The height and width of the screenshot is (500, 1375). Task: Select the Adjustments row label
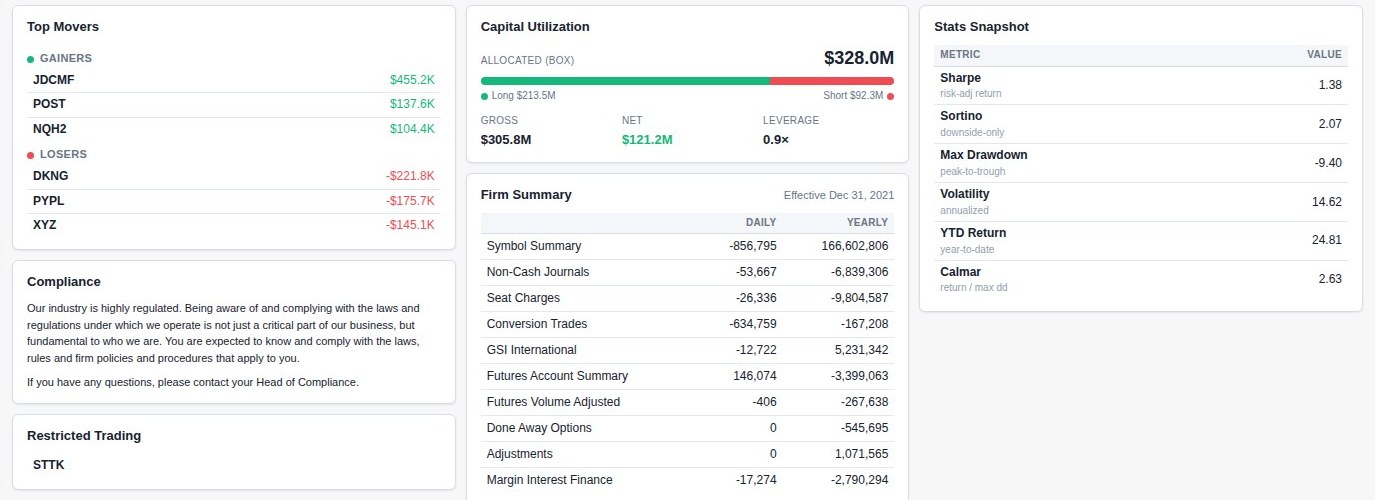(x=519, y=454)
